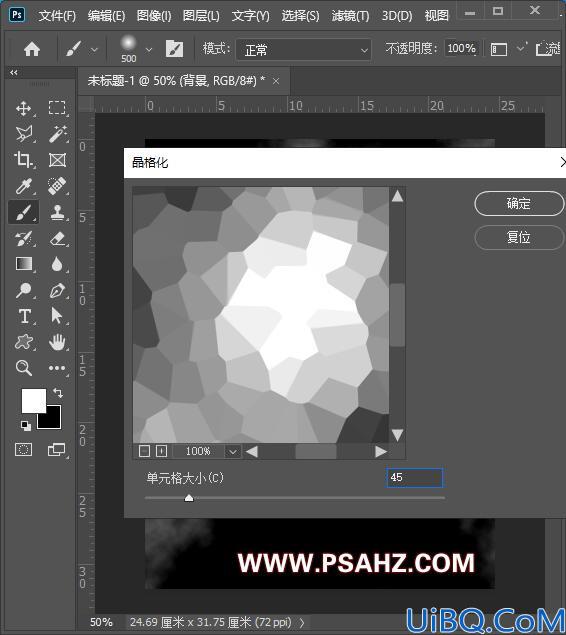Select the Crop tool
The width and height of the screenshot is (566, 635).
(x=23, y=160)
